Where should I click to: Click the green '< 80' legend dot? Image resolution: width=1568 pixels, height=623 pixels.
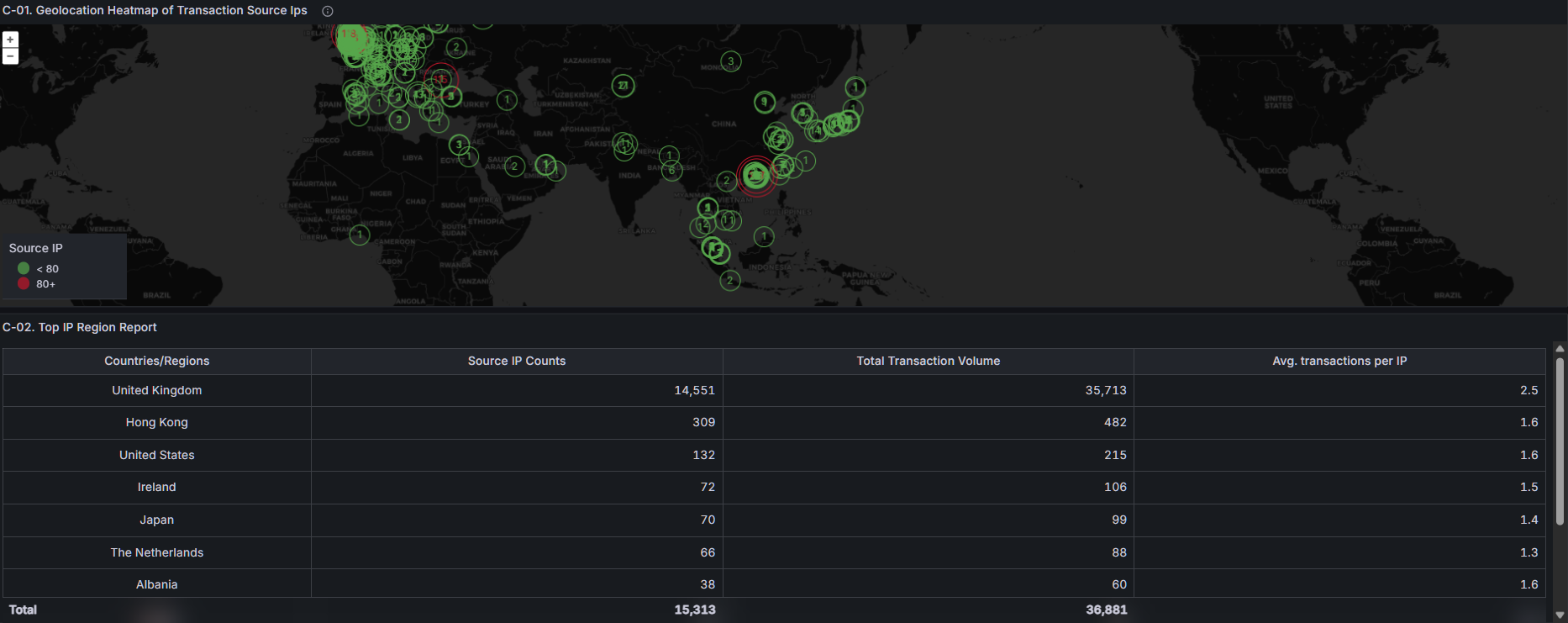pos(24,268)
